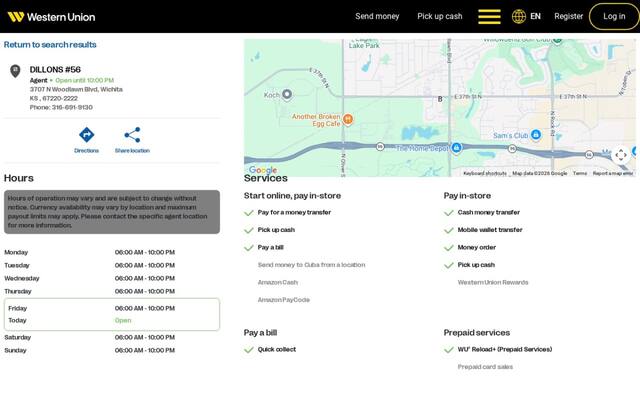Click the highlighted Friday hours row
The height and width of the screenshot is (400, 640).
click(x=112, y=314)
